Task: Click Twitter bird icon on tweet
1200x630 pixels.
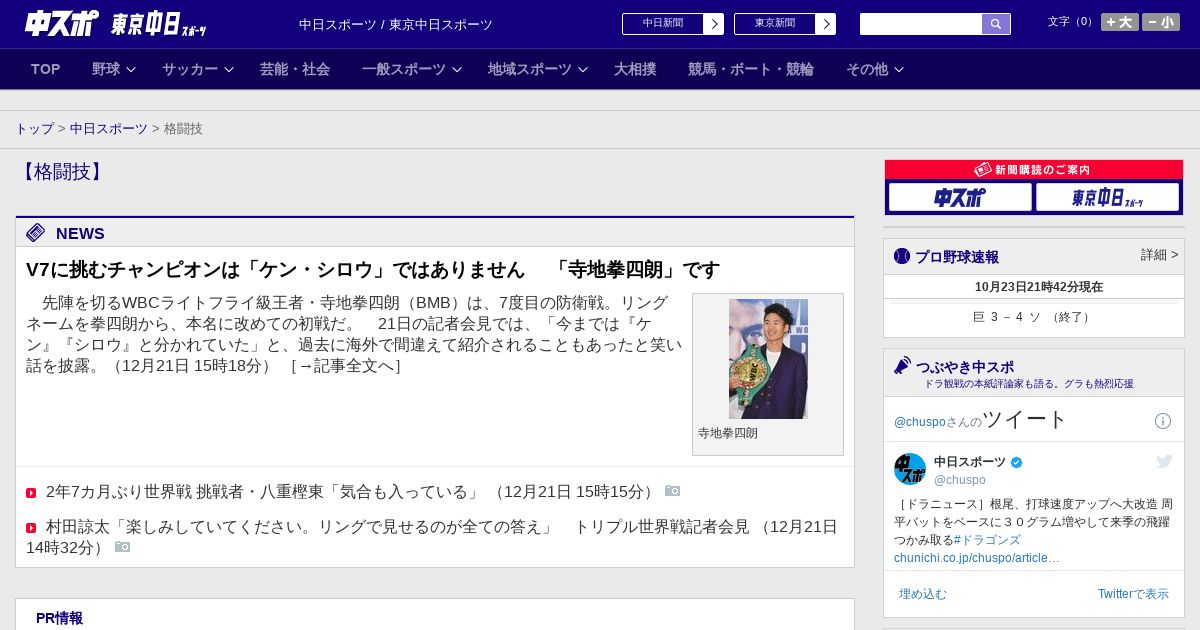Action: (x=1164, y=461)
